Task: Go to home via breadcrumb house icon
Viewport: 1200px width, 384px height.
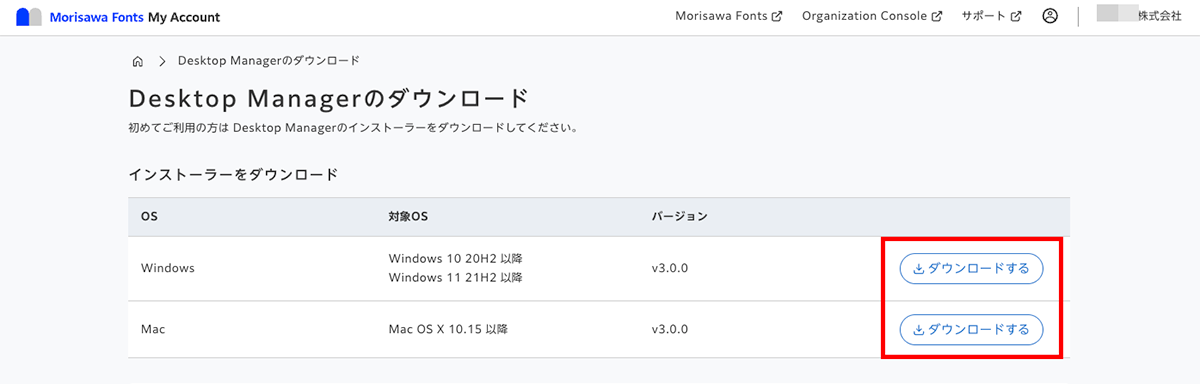Action: [138, 61]
